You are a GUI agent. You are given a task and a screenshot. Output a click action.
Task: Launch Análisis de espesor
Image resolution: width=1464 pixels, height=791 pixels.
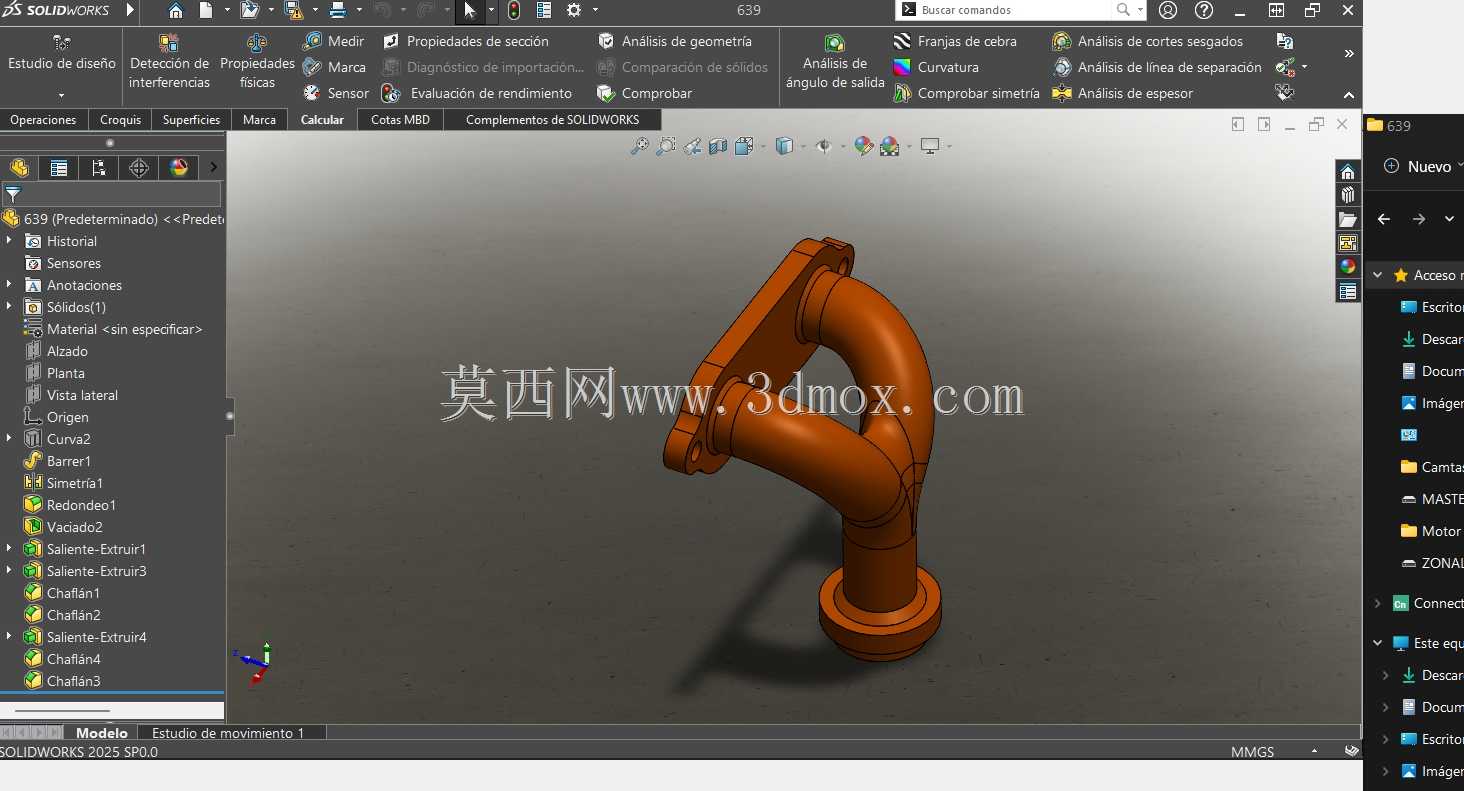tap(1123, 93)
